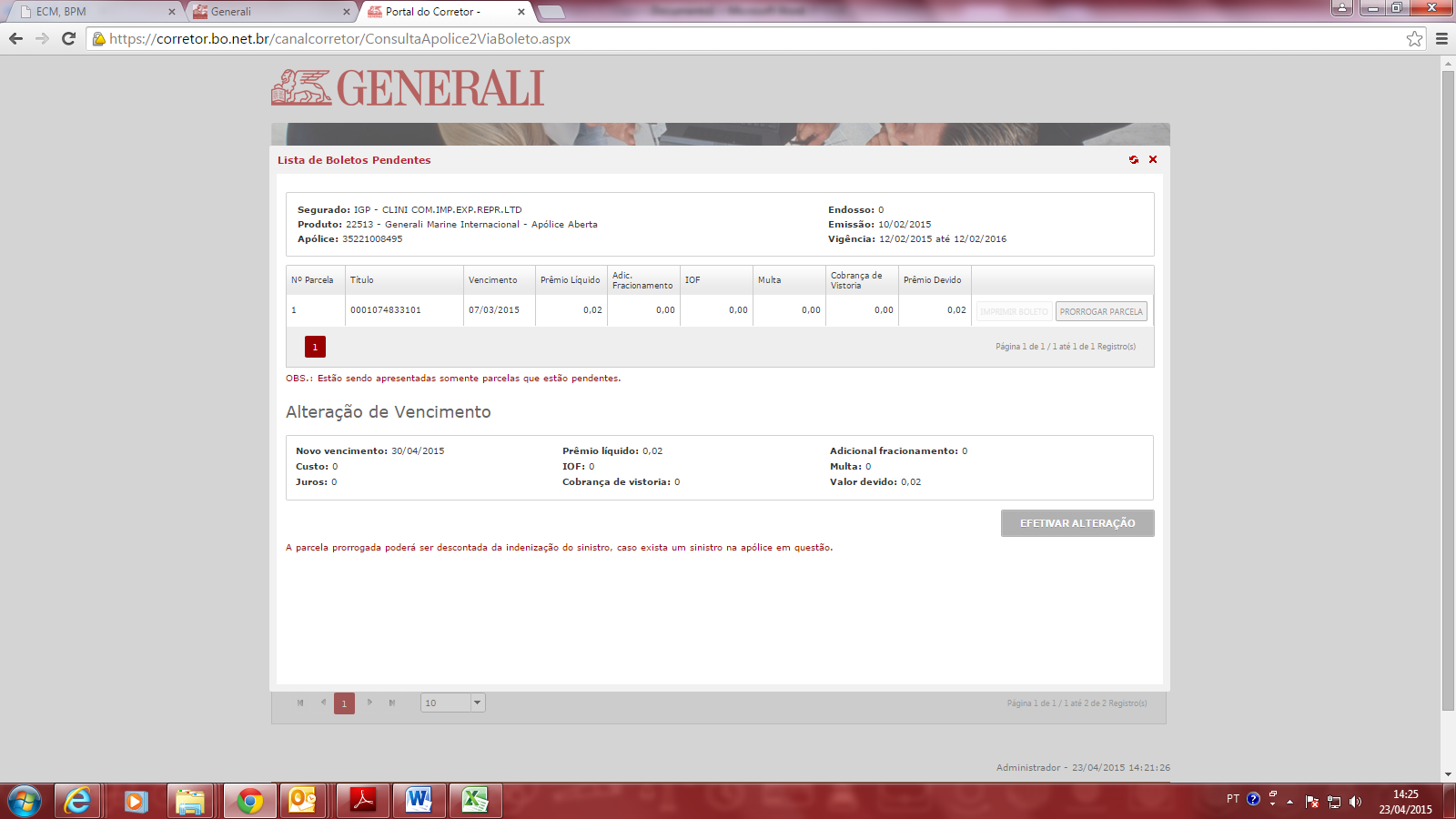Open Internet Explorer from taskbar
Screen dimensions: 1456x819
pos(78,801)
